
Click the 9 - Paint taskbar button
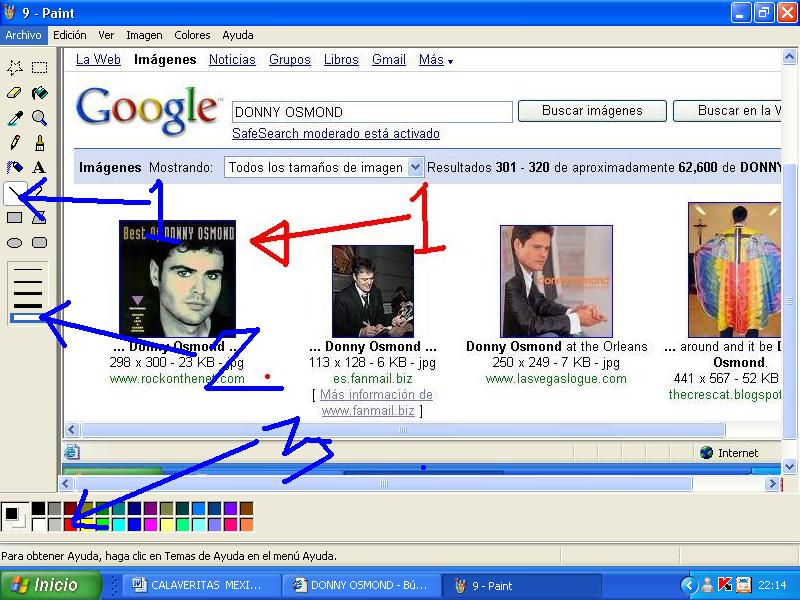521,585
